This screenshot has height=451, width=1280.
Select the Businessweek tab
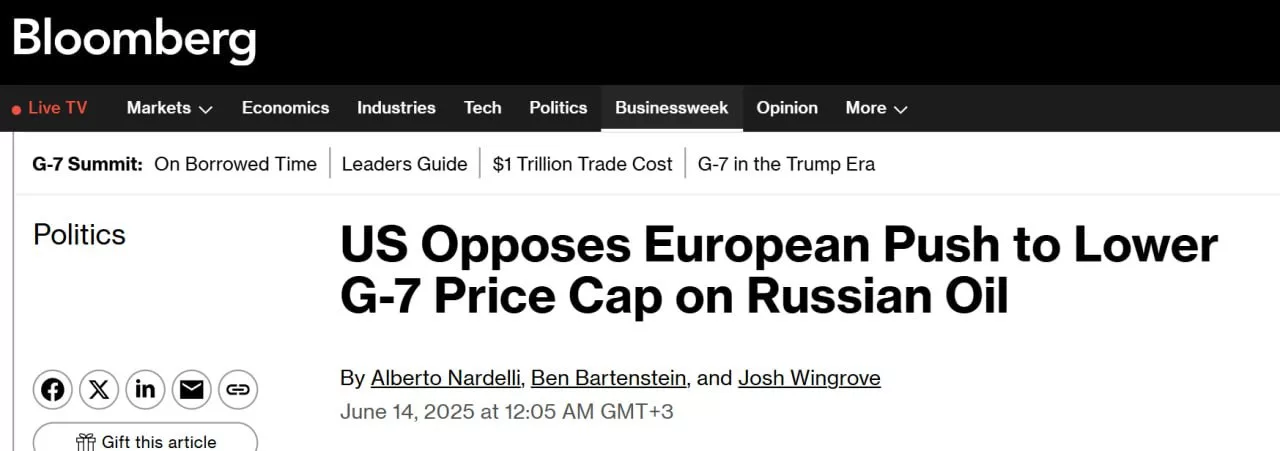[x=671, y=108]
